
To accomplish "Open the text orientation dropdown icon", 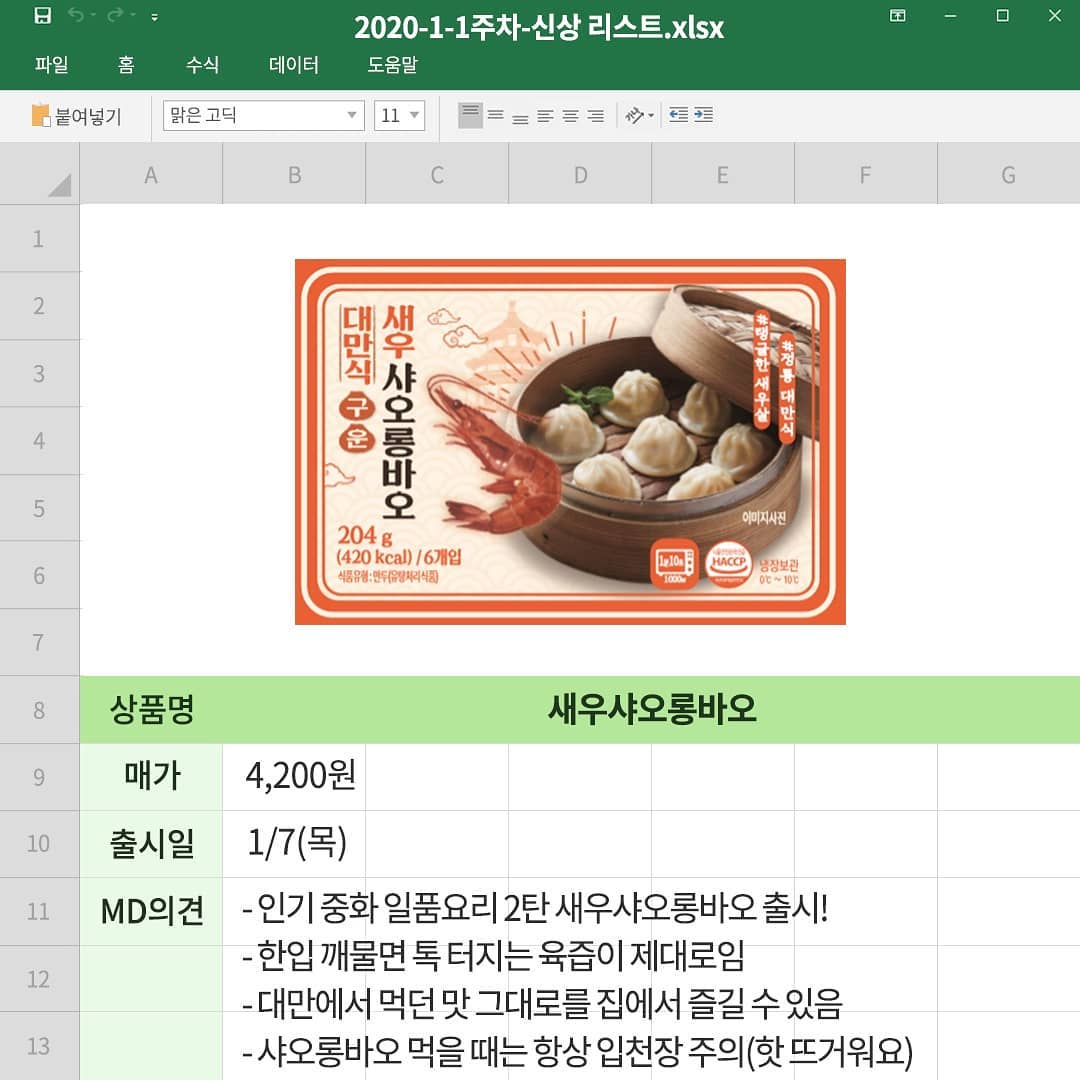I will coord(639,115).
